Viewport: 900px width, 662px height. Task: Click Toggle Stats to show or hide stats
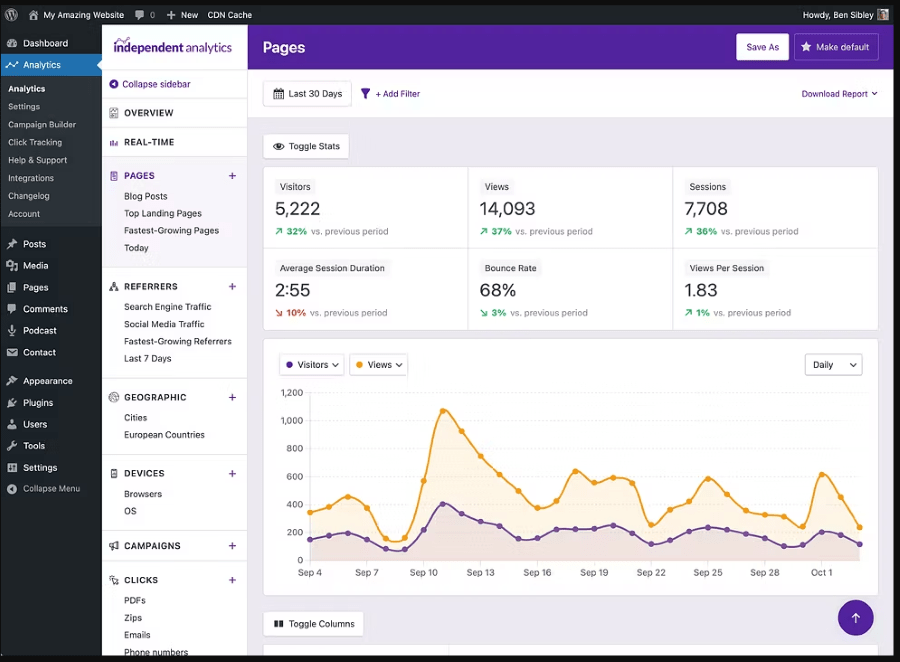point(306,145)
